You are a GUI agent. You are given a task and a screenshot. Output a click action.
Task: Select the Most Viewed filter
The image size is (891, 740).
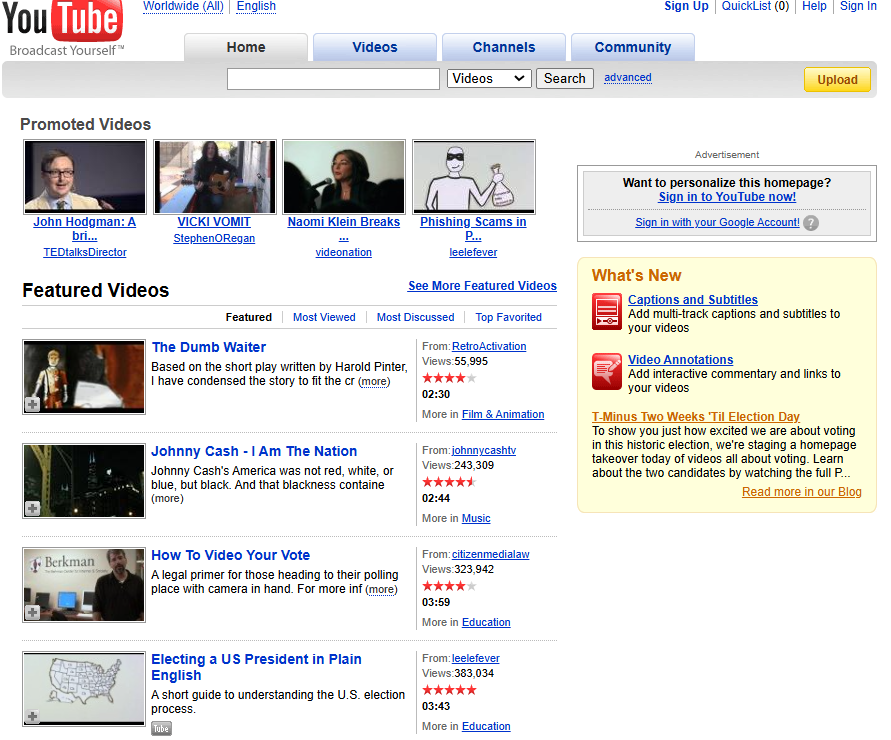click(x=324, y=317)
